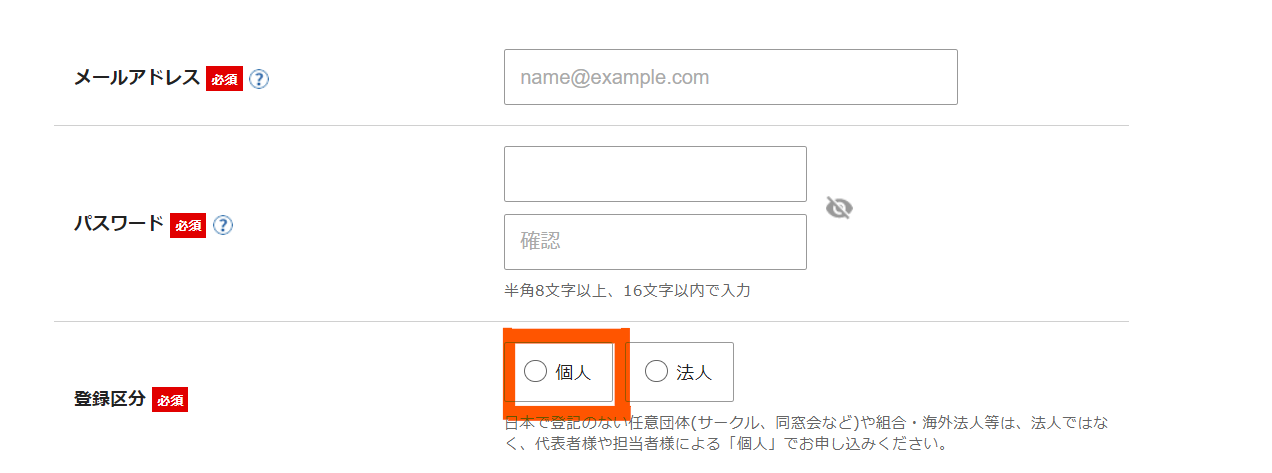Click the 法人 option label text
The width and height of the screenshot is (1272, 473).
coord(694,373)
